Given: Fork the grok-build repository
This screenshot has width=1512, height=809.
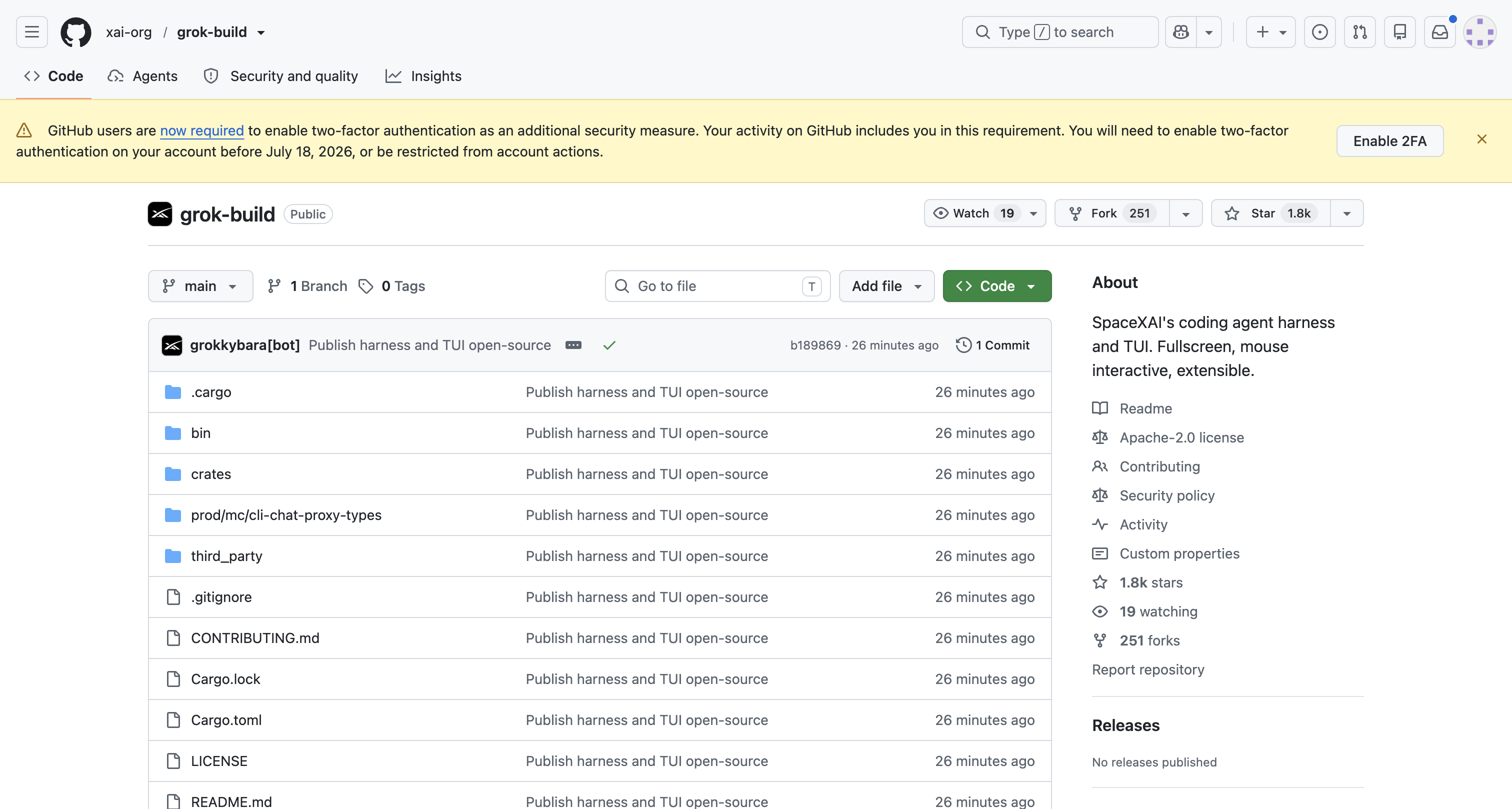Looking at the screenshot, I should (1112, 213).
